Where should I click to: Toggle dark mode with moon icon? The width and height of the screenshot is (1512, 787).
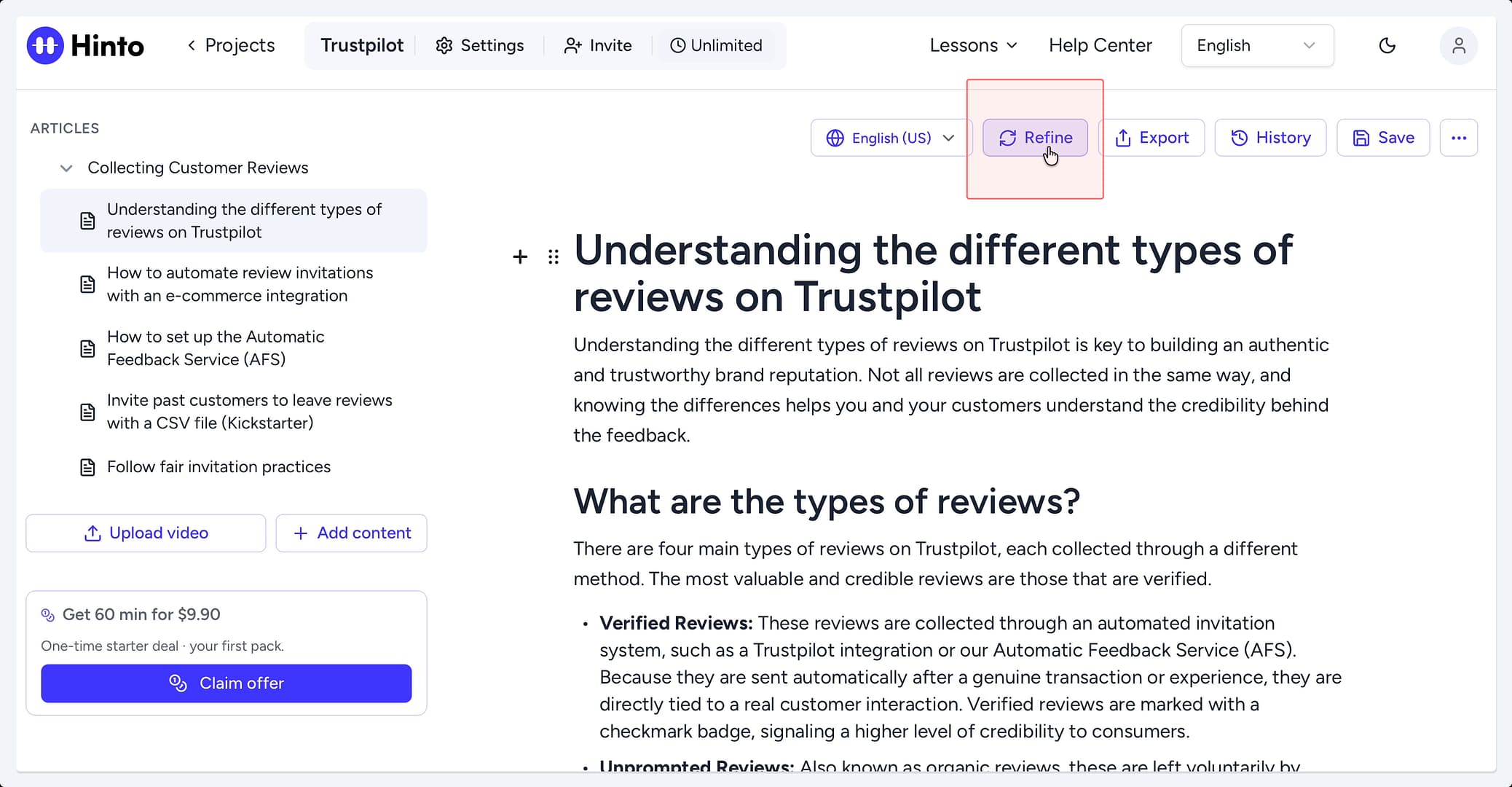1387,45
